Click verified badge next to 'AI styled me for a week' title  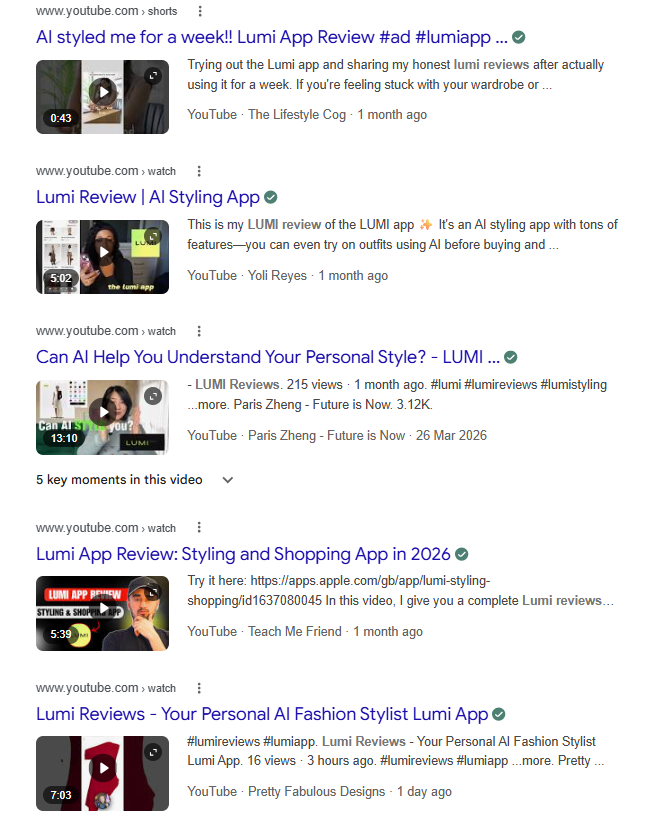click(519, 37)
